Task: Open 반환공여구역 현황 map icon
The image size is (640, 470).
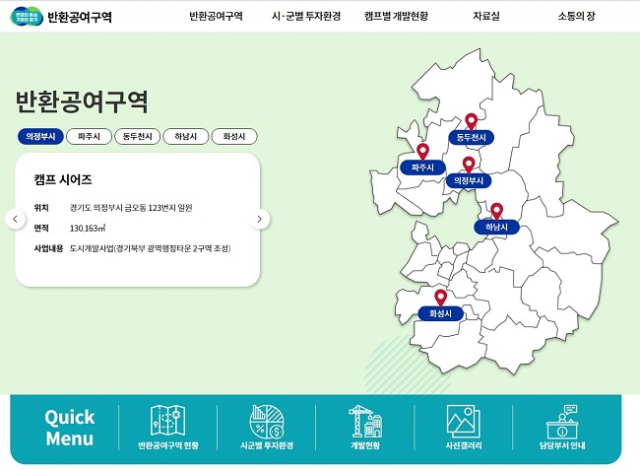Action: tap(168, 421)
